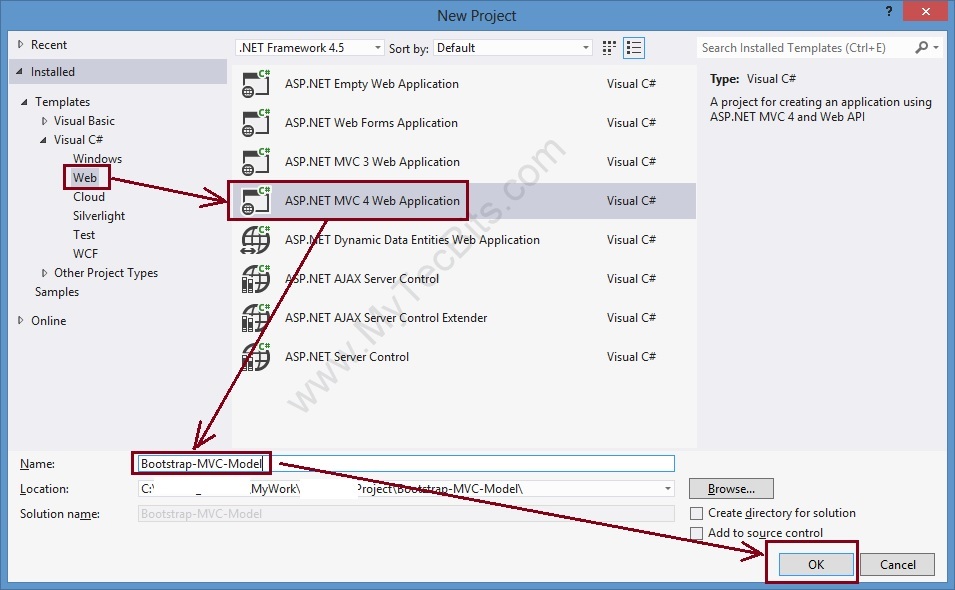This screenshot has height=590, width=955.
Task: Expand the Recent section
Action: (21, 44)
